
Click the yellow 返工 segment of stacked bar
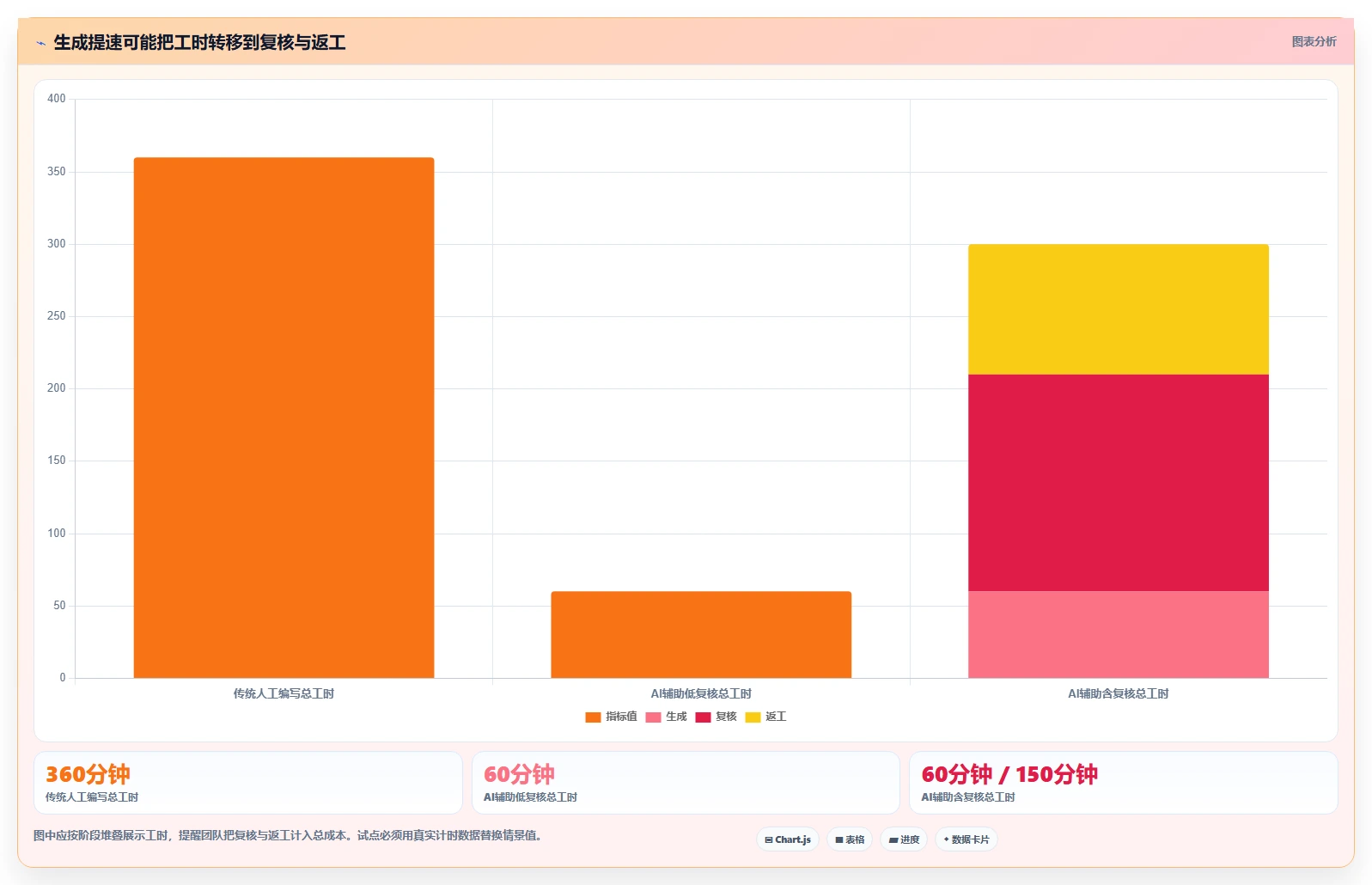point(1119,309)
